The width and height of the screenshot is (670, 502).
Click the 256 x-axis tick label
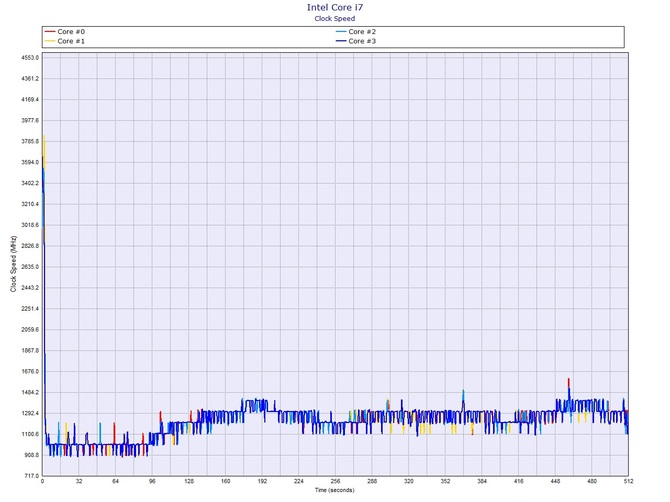point(335,481)
